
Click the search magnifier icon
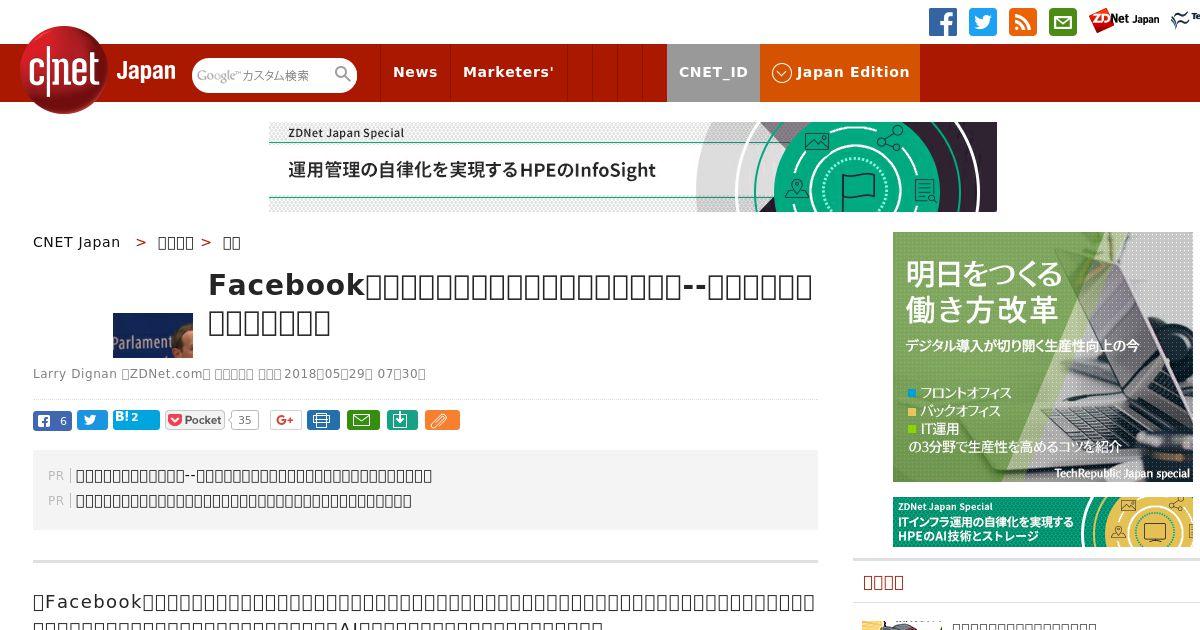(343, 74)
